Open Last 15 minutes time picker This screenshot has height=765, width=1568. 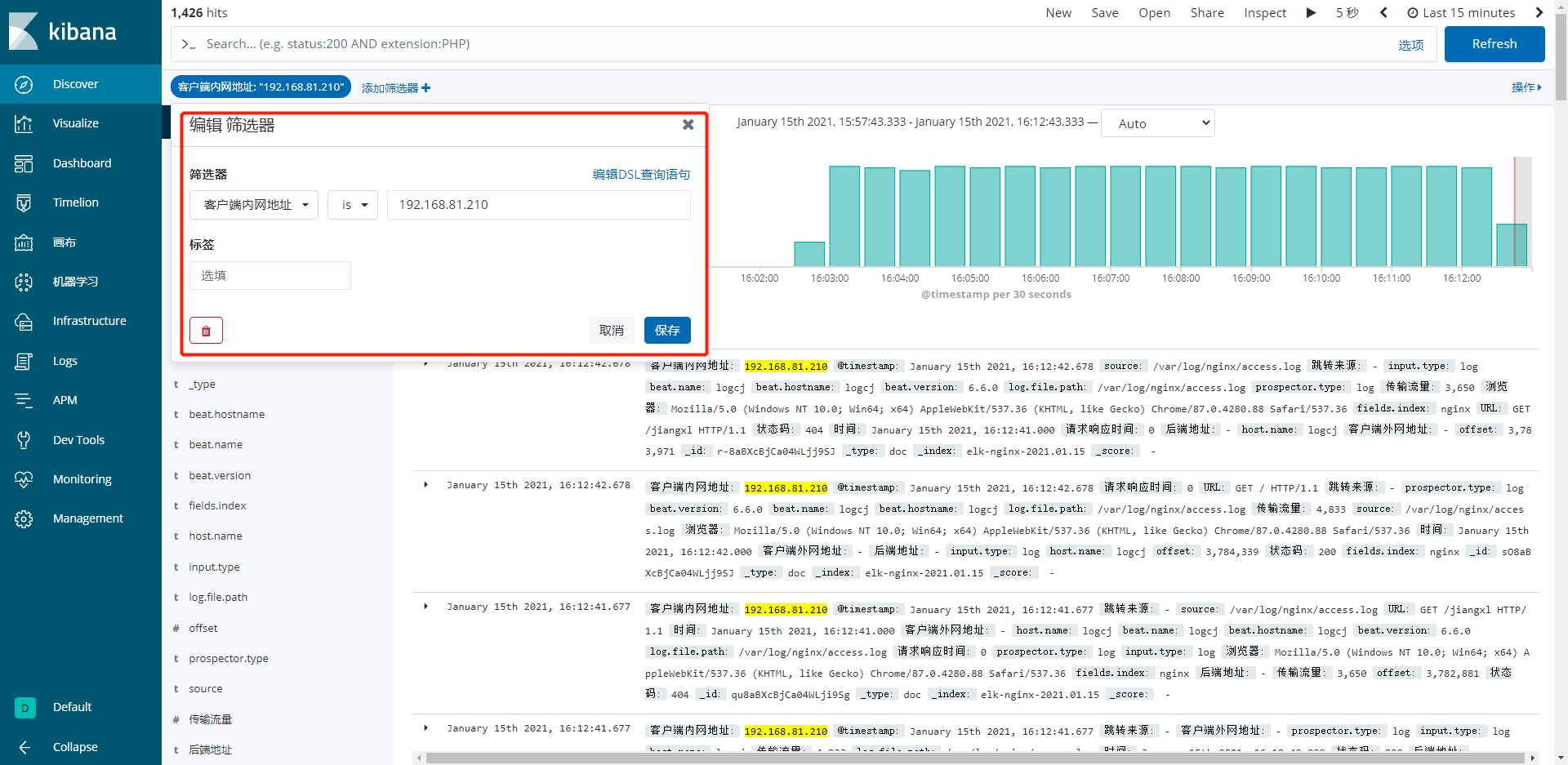pyautogui.click(x=1461, y=13)
